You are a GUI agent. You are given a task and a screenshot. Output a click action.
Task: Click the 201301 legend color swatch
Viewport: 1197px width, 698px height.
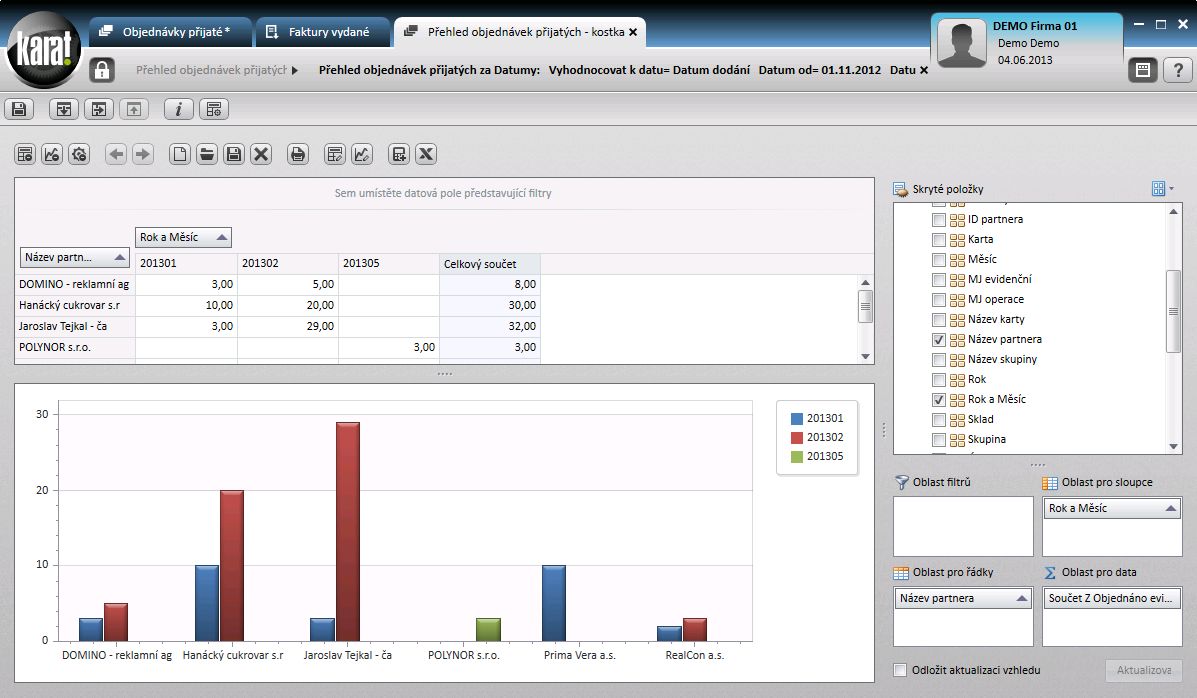tap(797, 418)
